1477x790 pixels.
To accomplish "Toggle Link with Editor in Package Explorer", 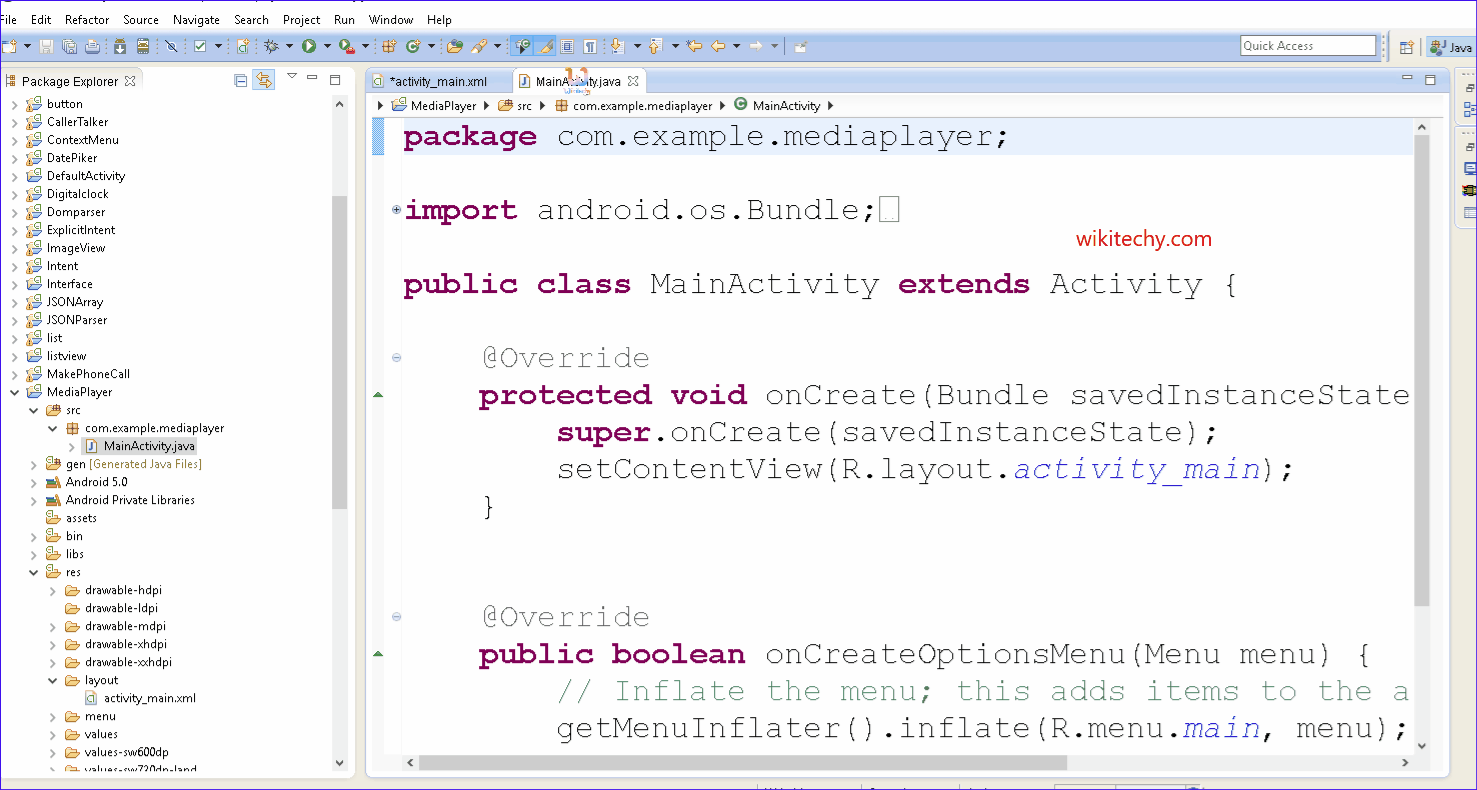I will tap(263, 81).
